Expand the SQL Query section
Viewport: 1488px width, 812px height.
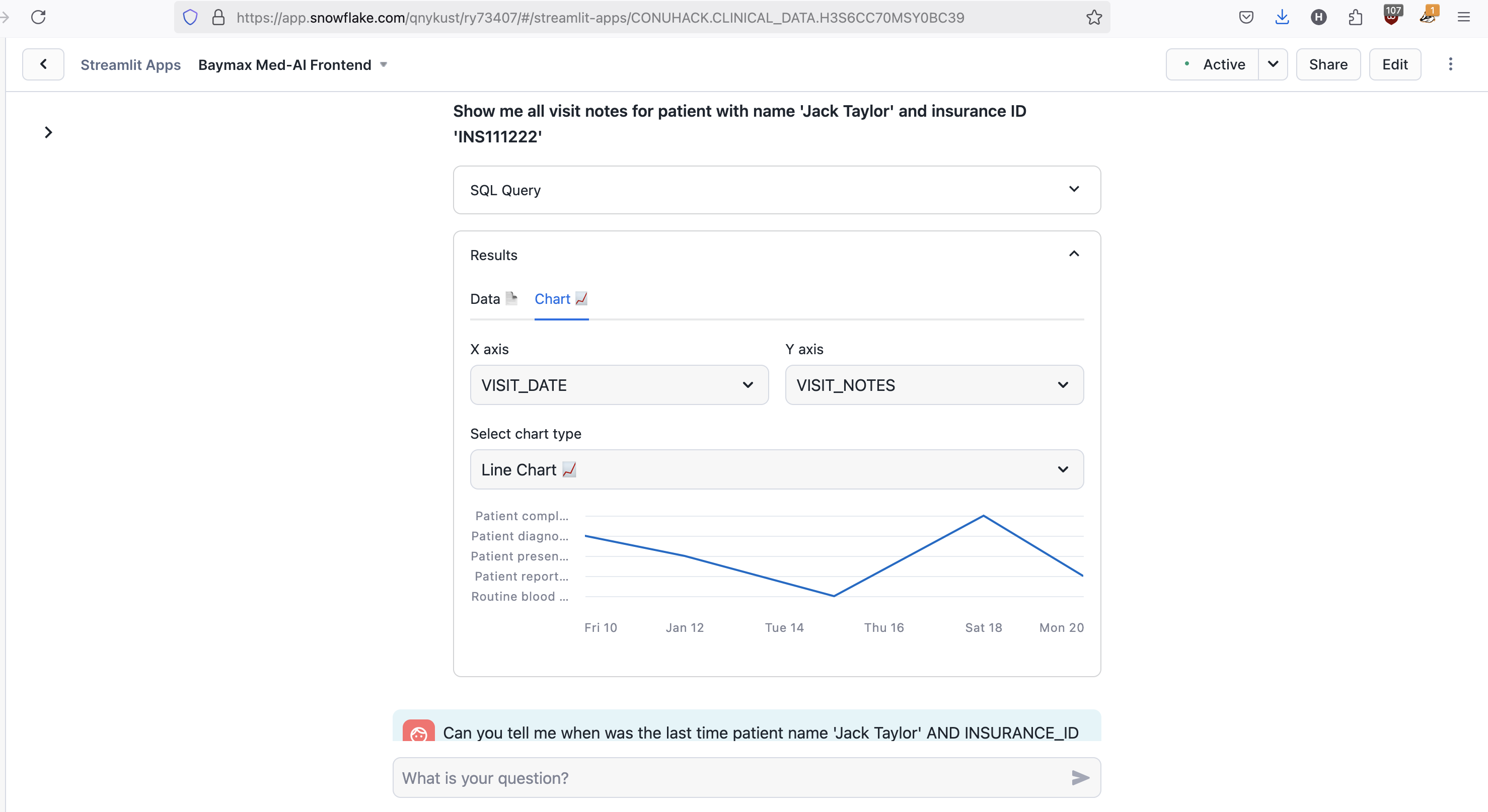click(1074, 189)
